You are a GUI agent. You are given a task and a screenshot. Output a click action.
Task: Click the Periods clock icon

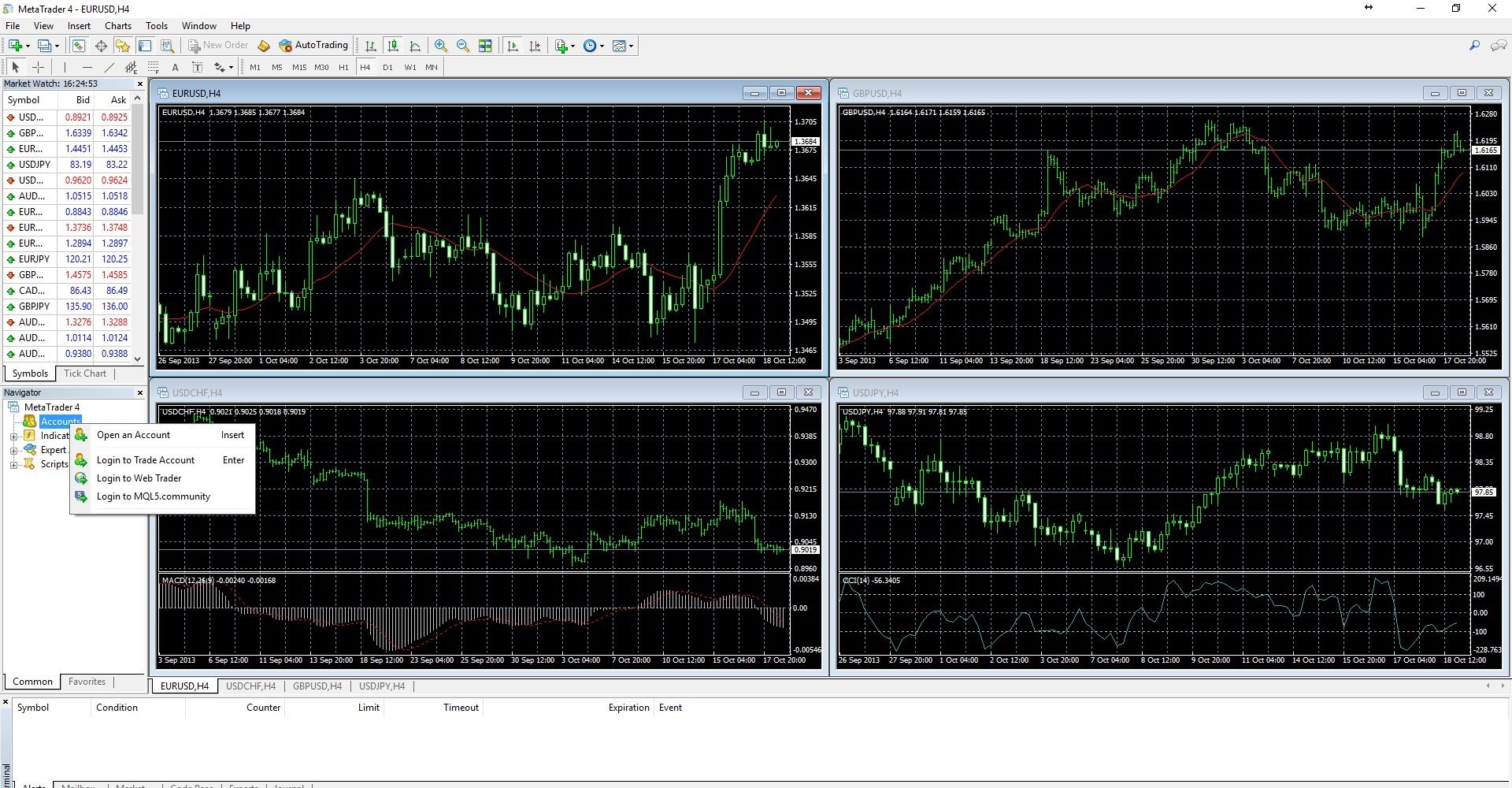590,46
